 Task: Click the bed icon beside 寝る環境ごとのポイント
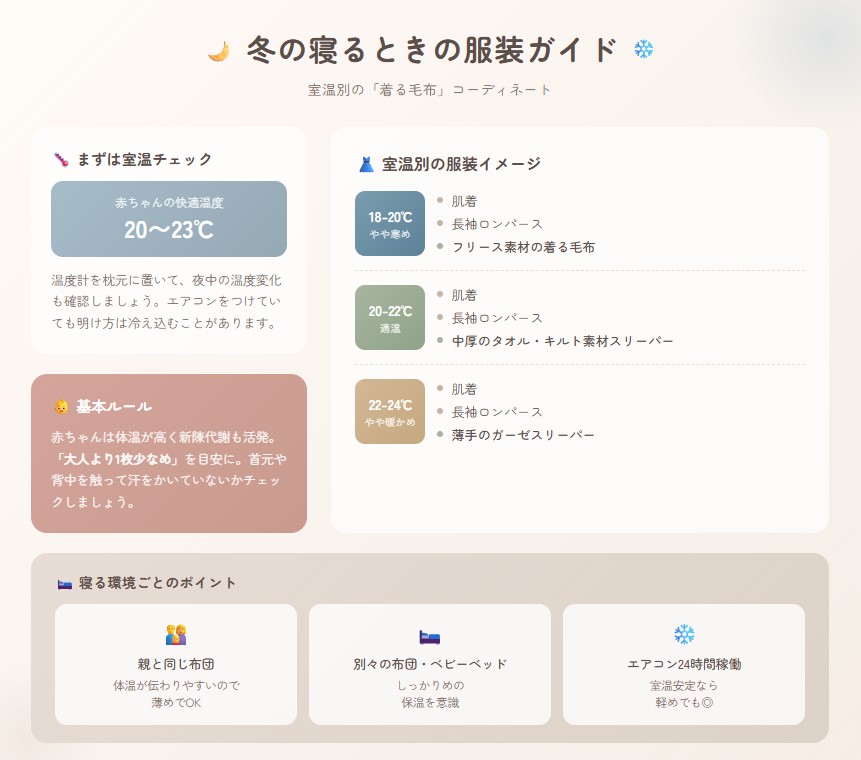click(65, 583)
